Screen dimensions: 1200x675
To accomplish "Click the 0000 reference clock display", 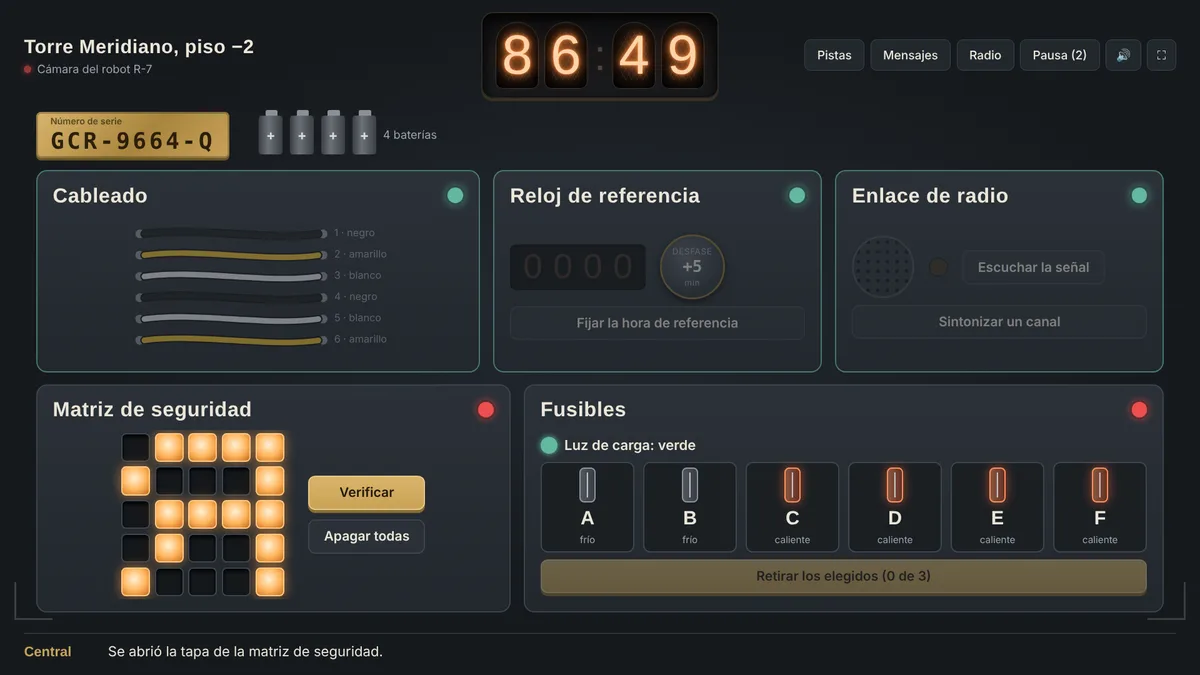I will 578,267.
